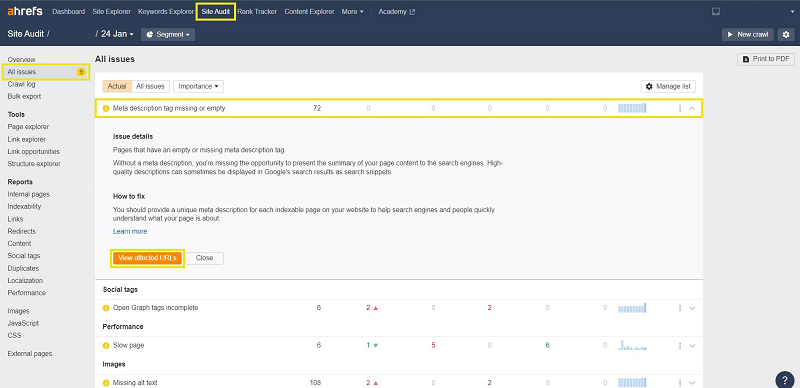Click warning icon beside Meta description issue
Screen dimensions: 800x388
click(106, 108)
